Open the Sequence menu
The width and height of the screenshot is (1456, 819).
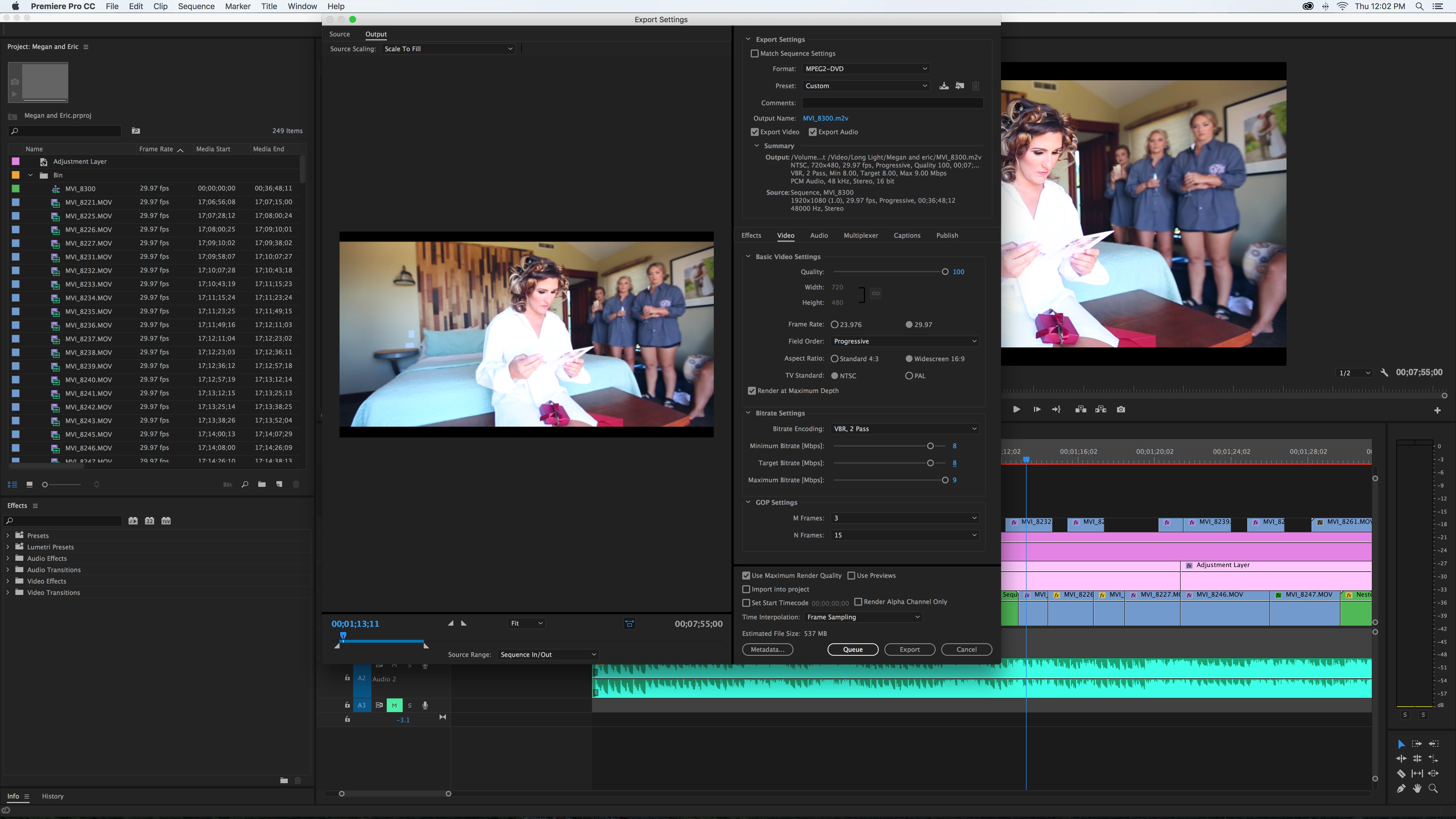click(196, 6)
